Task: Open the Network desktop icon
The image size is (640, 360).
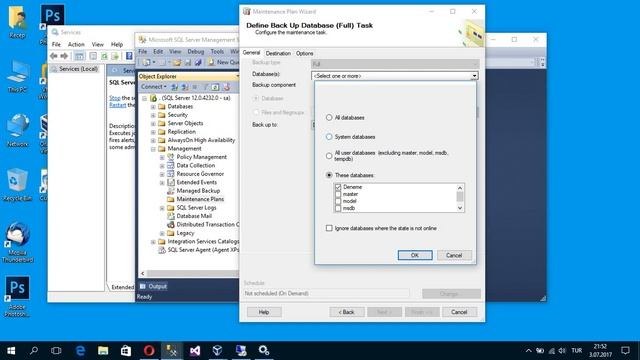Action: pos(18,131)
